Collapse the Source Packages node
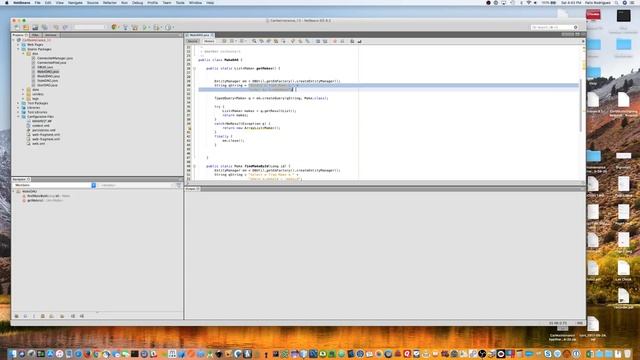This screenshot has width=640, height=360. point(18,49)
